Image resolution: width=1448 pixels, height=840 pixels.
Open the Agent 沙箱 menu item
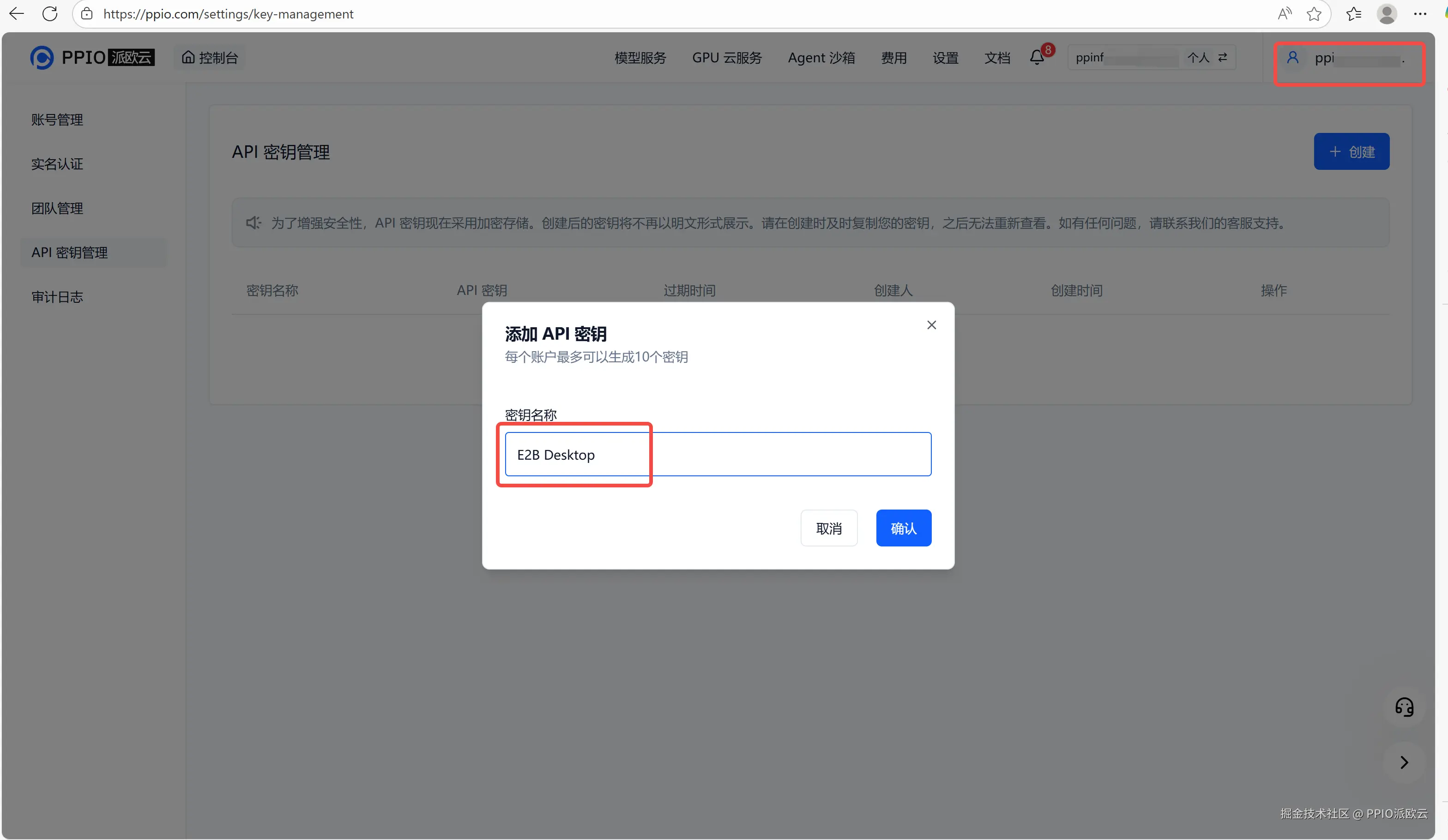coord(821,58)
